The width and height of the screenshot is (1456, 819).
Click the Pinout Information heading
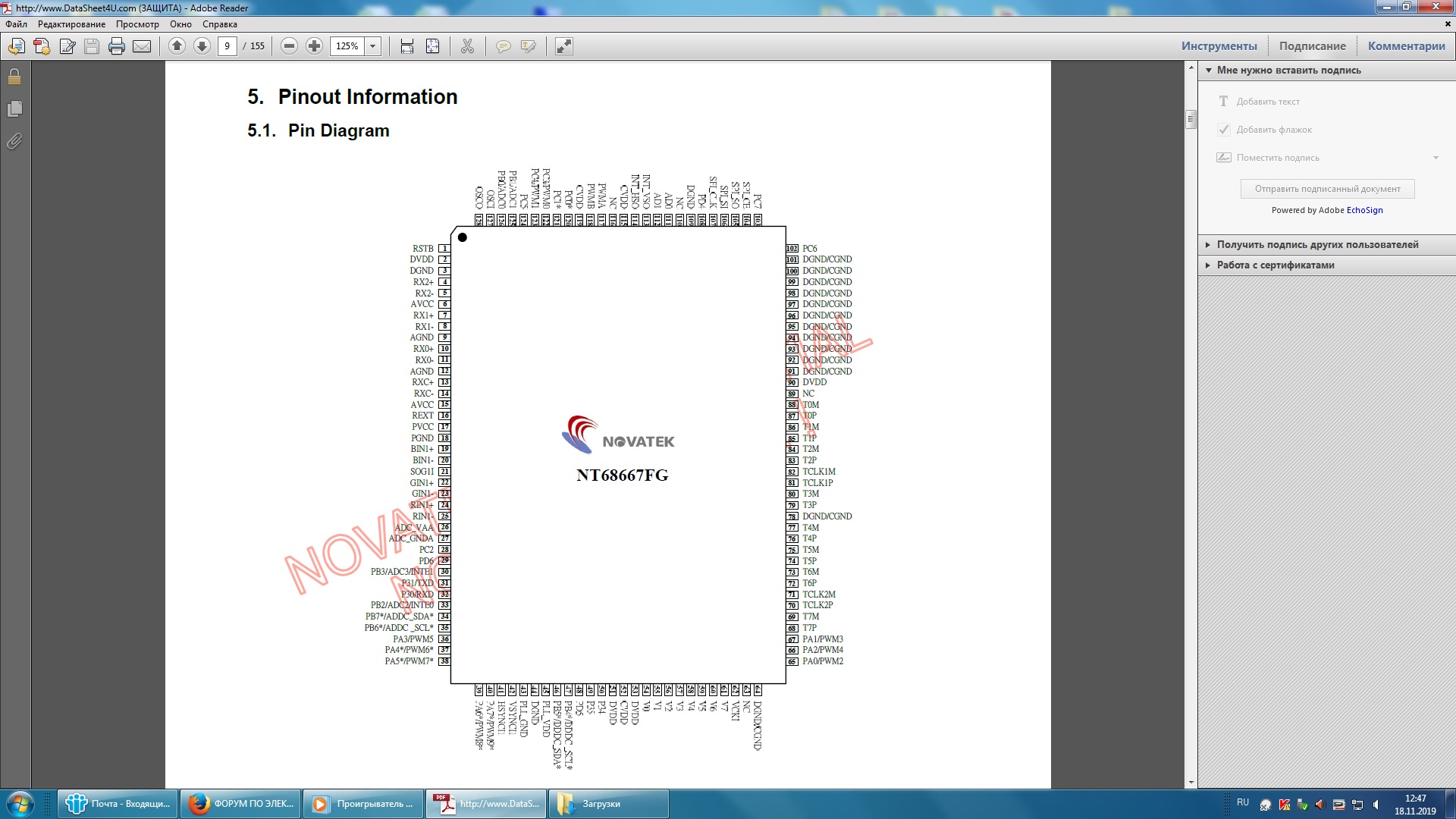coord(368,97)
